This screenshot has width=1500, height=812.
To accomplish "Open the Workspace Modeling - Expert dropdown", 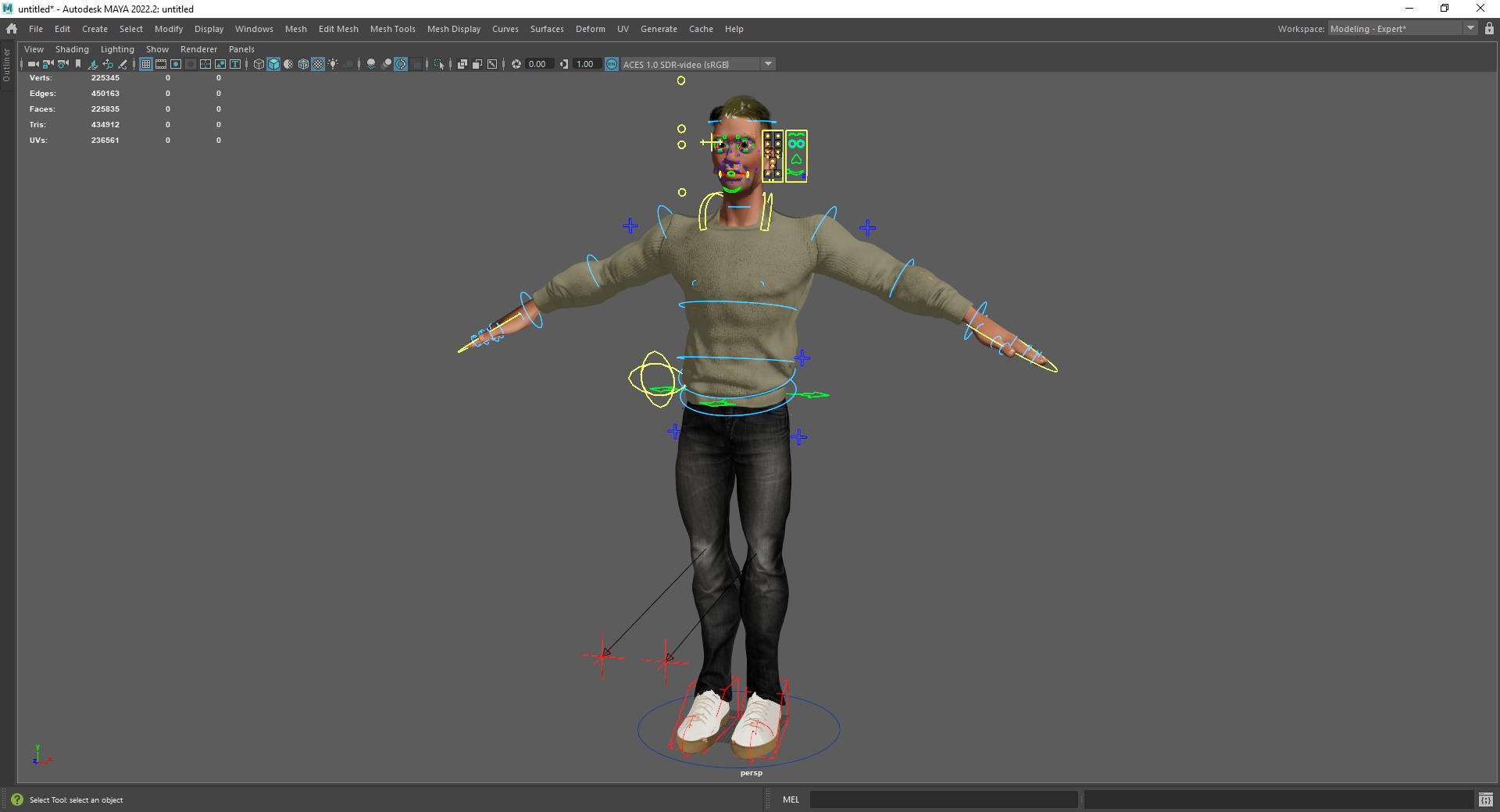I will click(1402, 28).
